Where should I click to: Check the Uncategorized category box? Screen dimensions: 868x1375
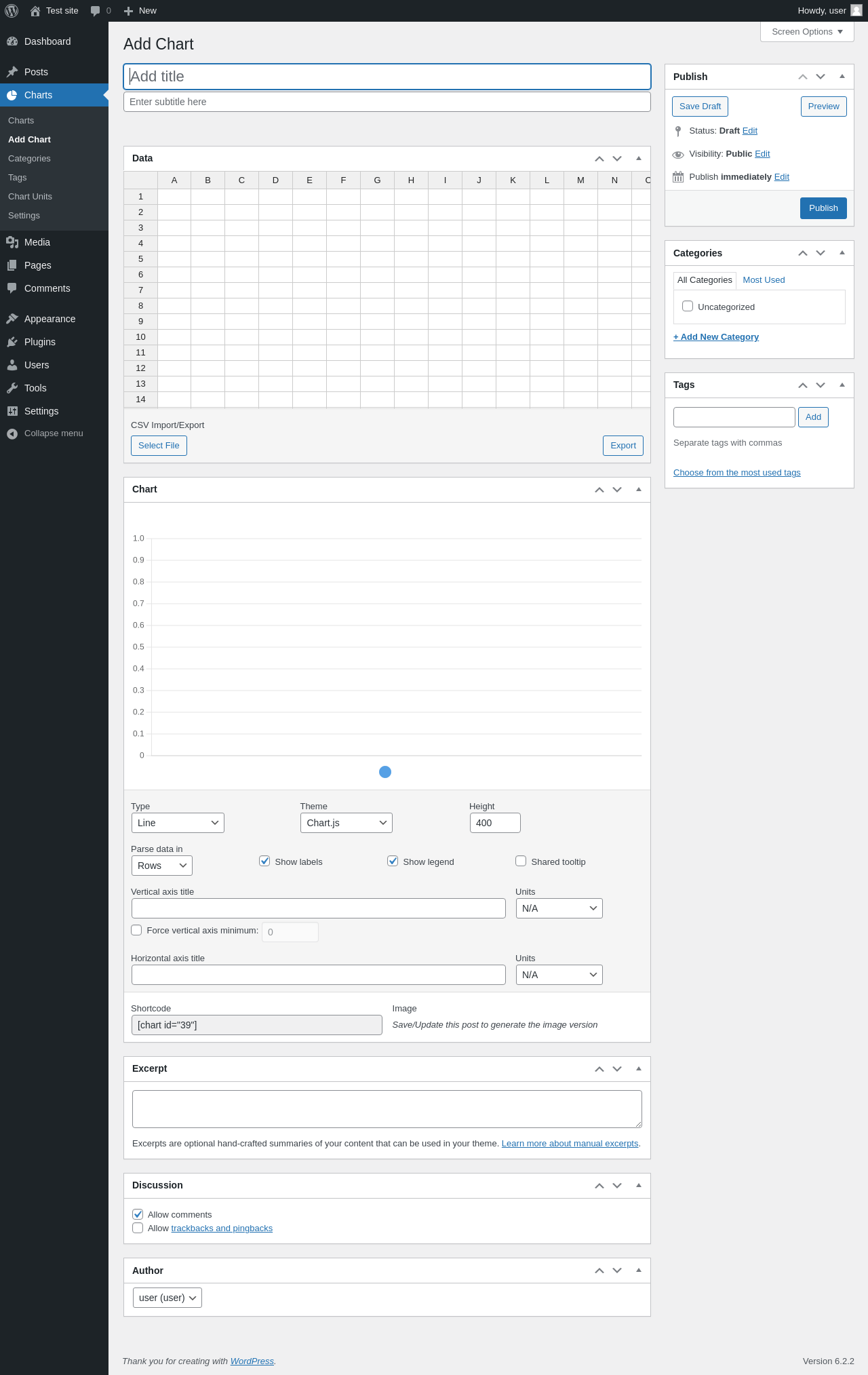click(x=688, y=306)
